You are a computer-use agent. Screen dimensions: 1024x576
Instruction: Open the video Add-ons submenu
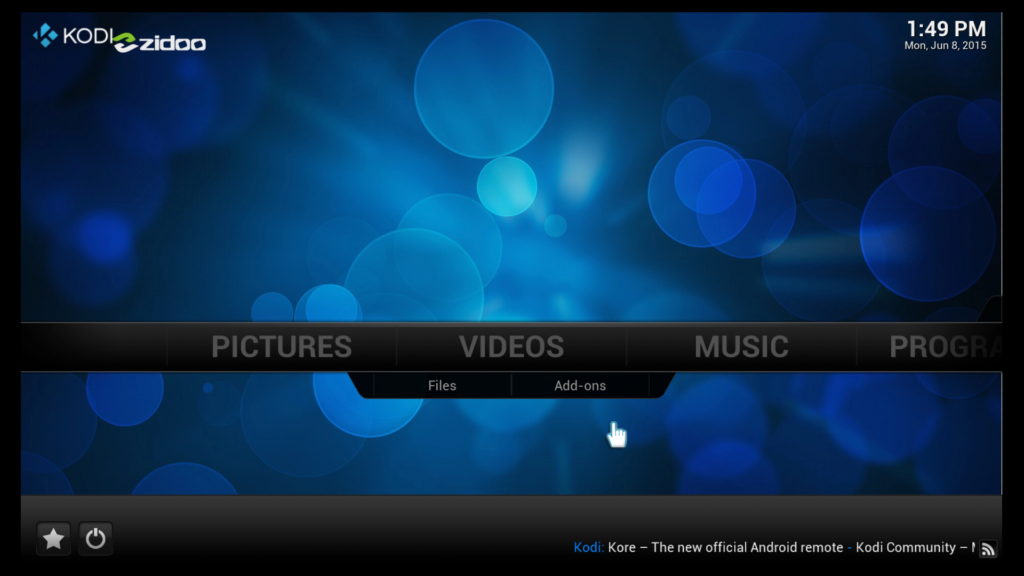pyautogui.click(x=580, y=385)
